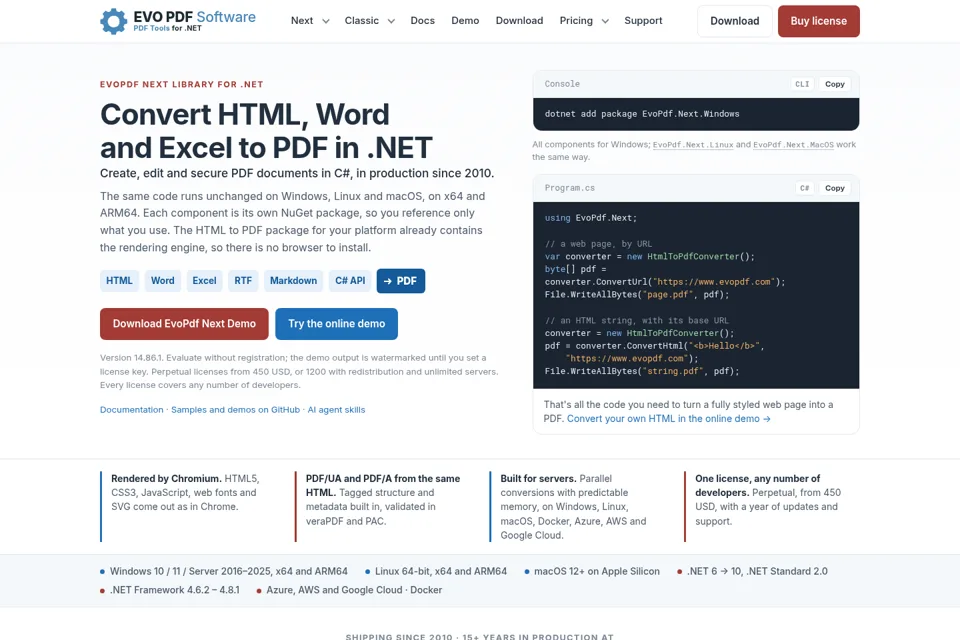Click the Buy license button
Screen dimensions: 960x640
[819, 21]
